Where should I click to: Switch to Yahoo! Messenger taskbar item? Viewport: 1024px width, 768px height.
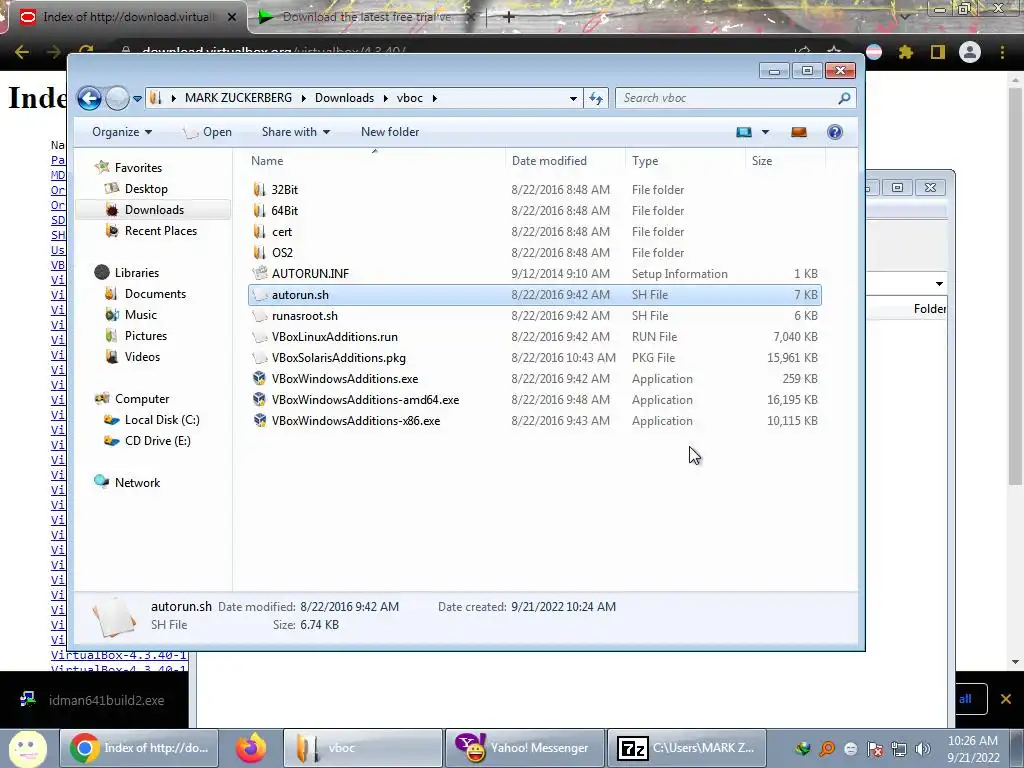point(524,748)
